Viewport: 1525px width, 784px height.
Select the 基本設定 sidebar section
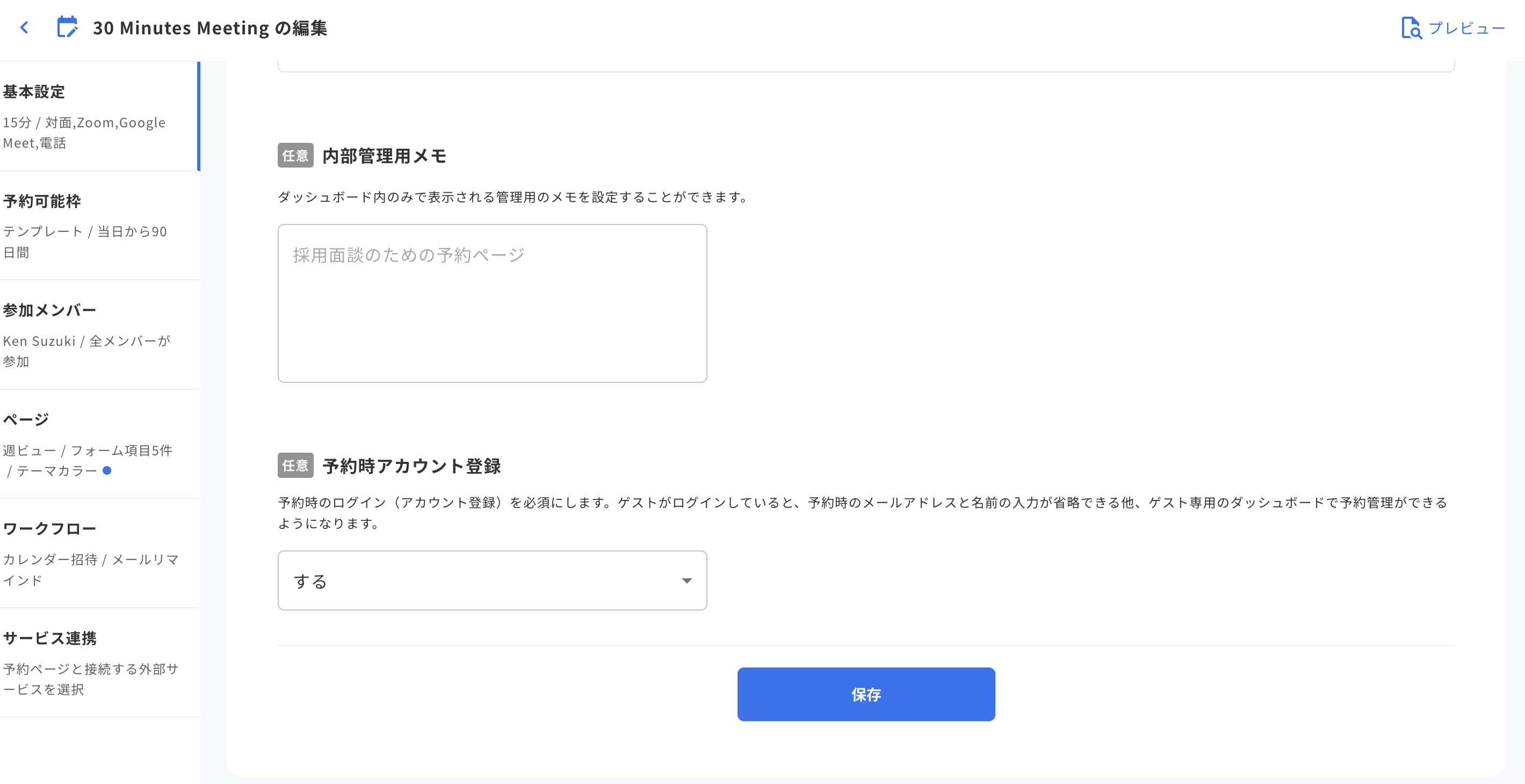point(99,116)
